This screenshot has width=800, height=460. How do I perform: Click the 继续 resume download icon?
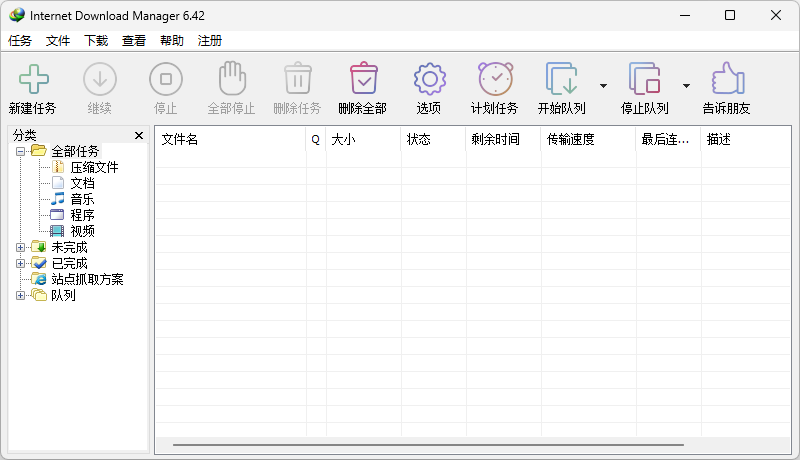click(x=99, y=79)
